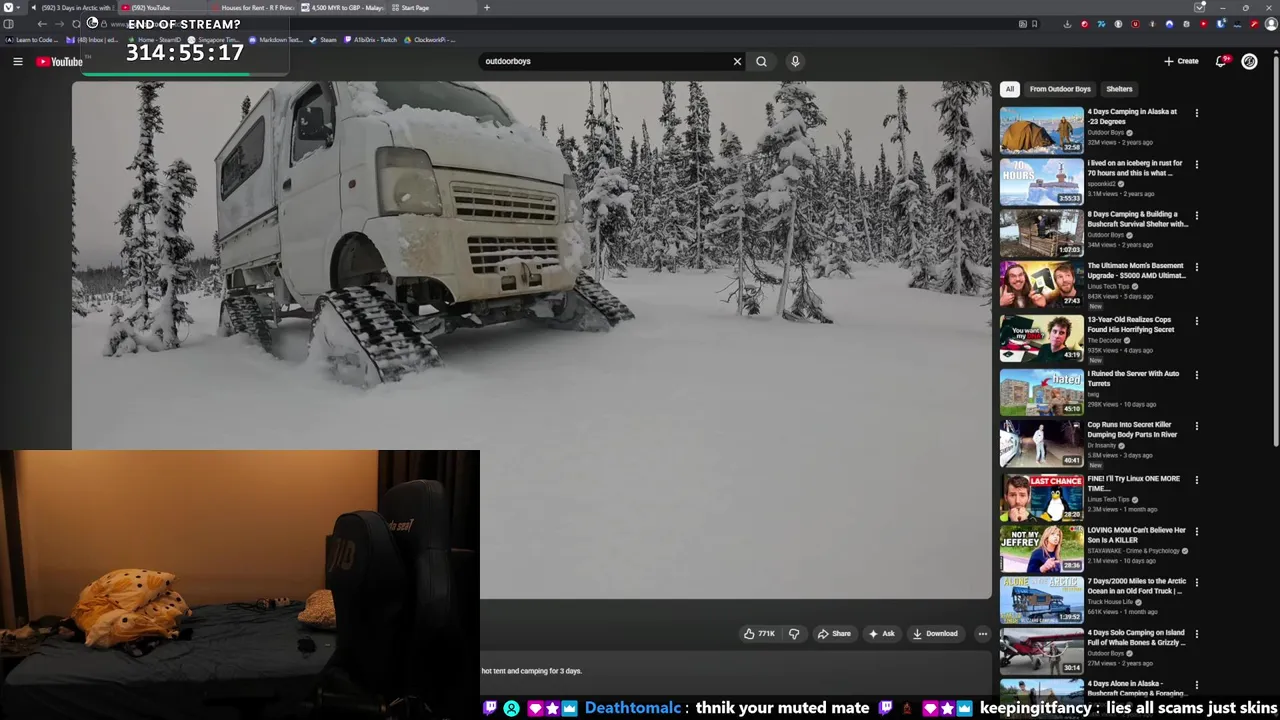Open the LOVING MOM Can't Believe video title

[1136, 535]
